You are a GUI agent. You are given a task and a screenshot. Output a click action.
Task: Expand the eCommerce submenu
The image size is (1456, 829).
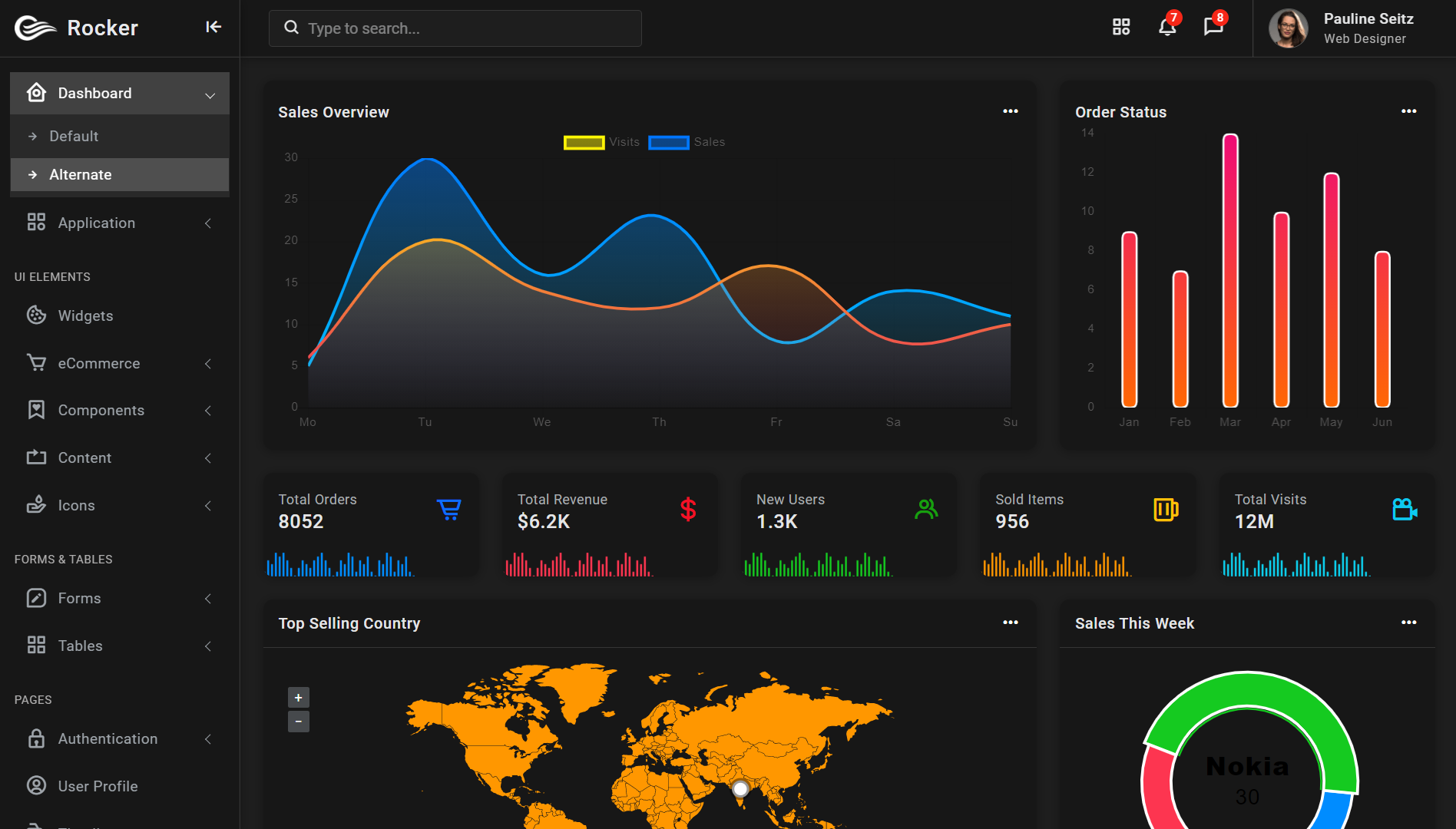120,364
